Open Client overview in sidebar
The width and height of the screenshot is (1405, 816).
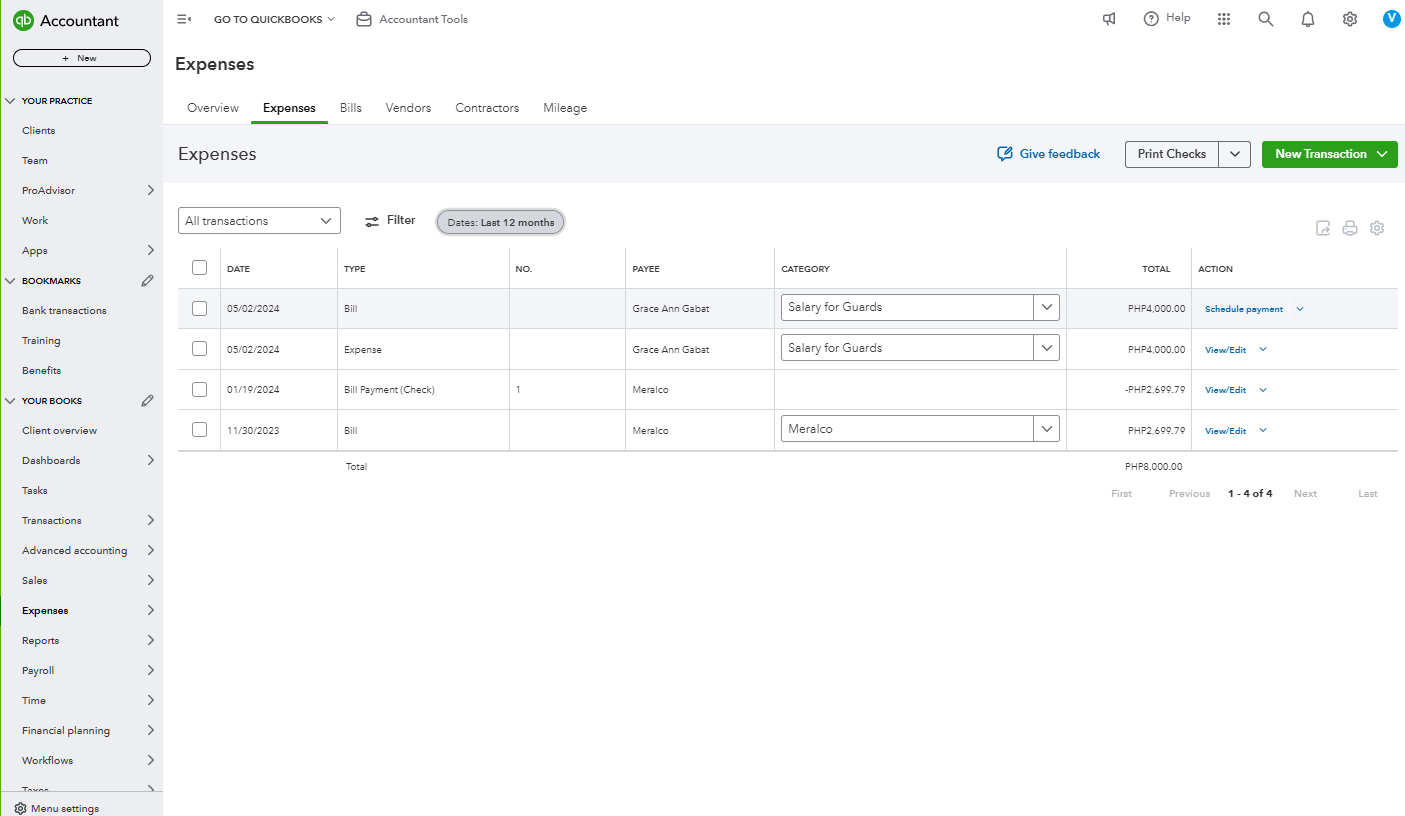point(60,431)
